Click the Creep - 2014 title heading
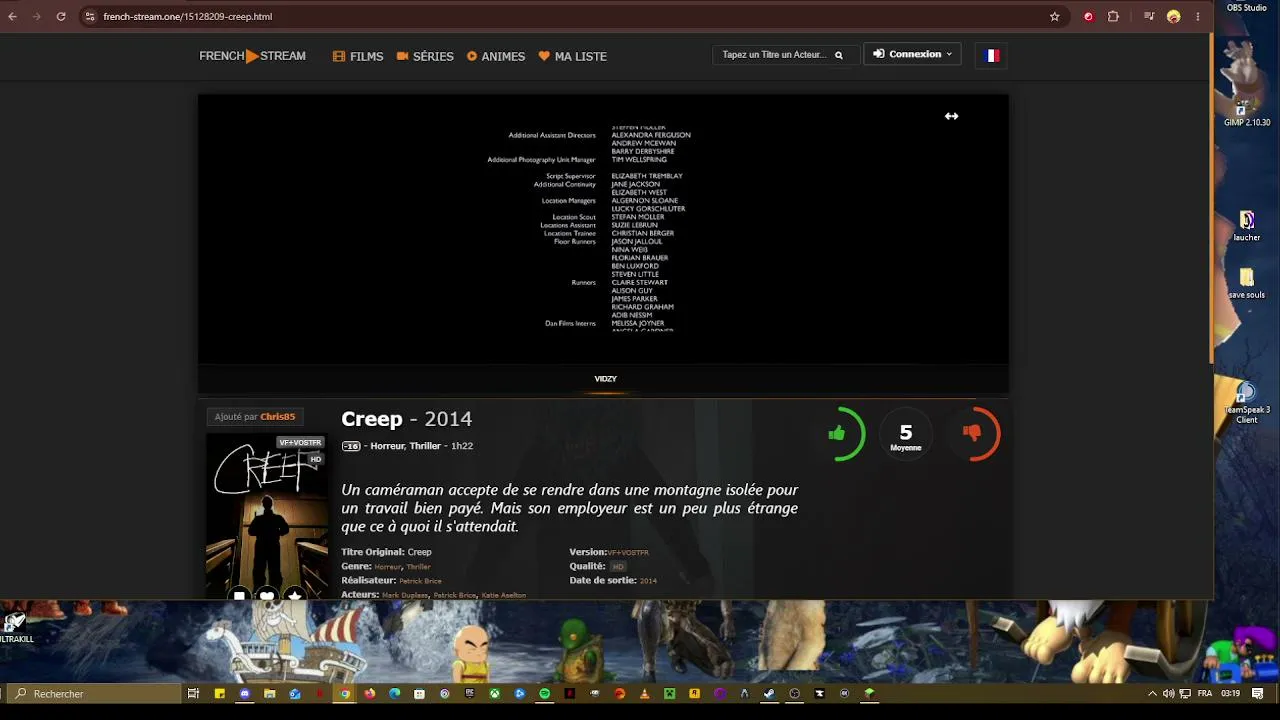1280x720 pixels. [406, 419]
